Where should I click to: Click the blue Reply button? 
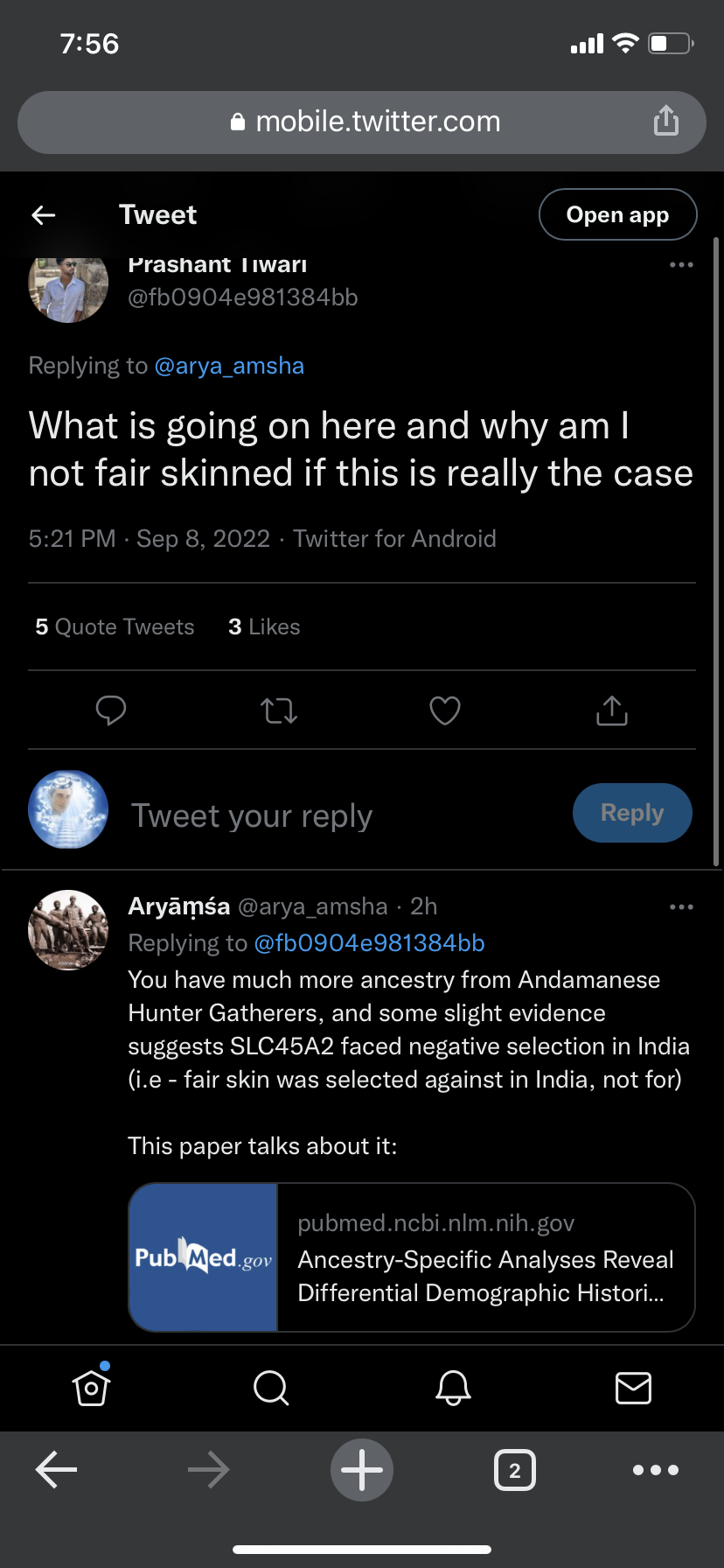point(632,813)
